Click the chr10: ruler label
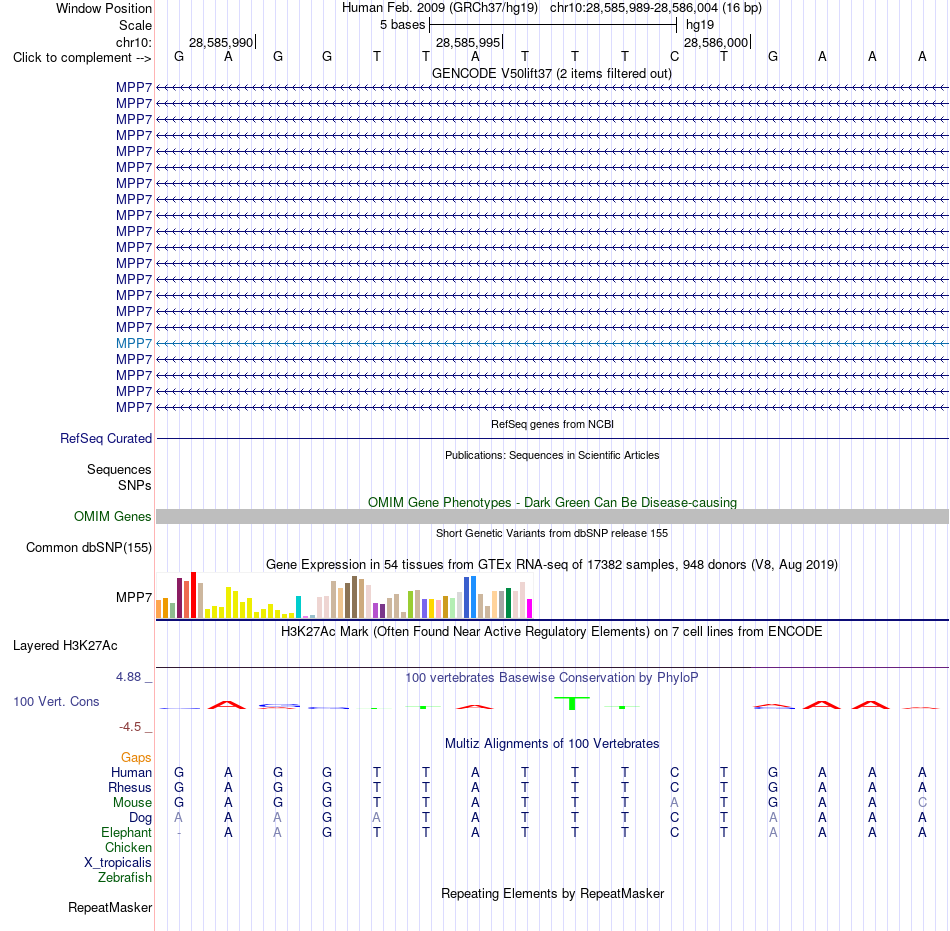Viewport: 950px width, 931px height. (x=134, y=42)
